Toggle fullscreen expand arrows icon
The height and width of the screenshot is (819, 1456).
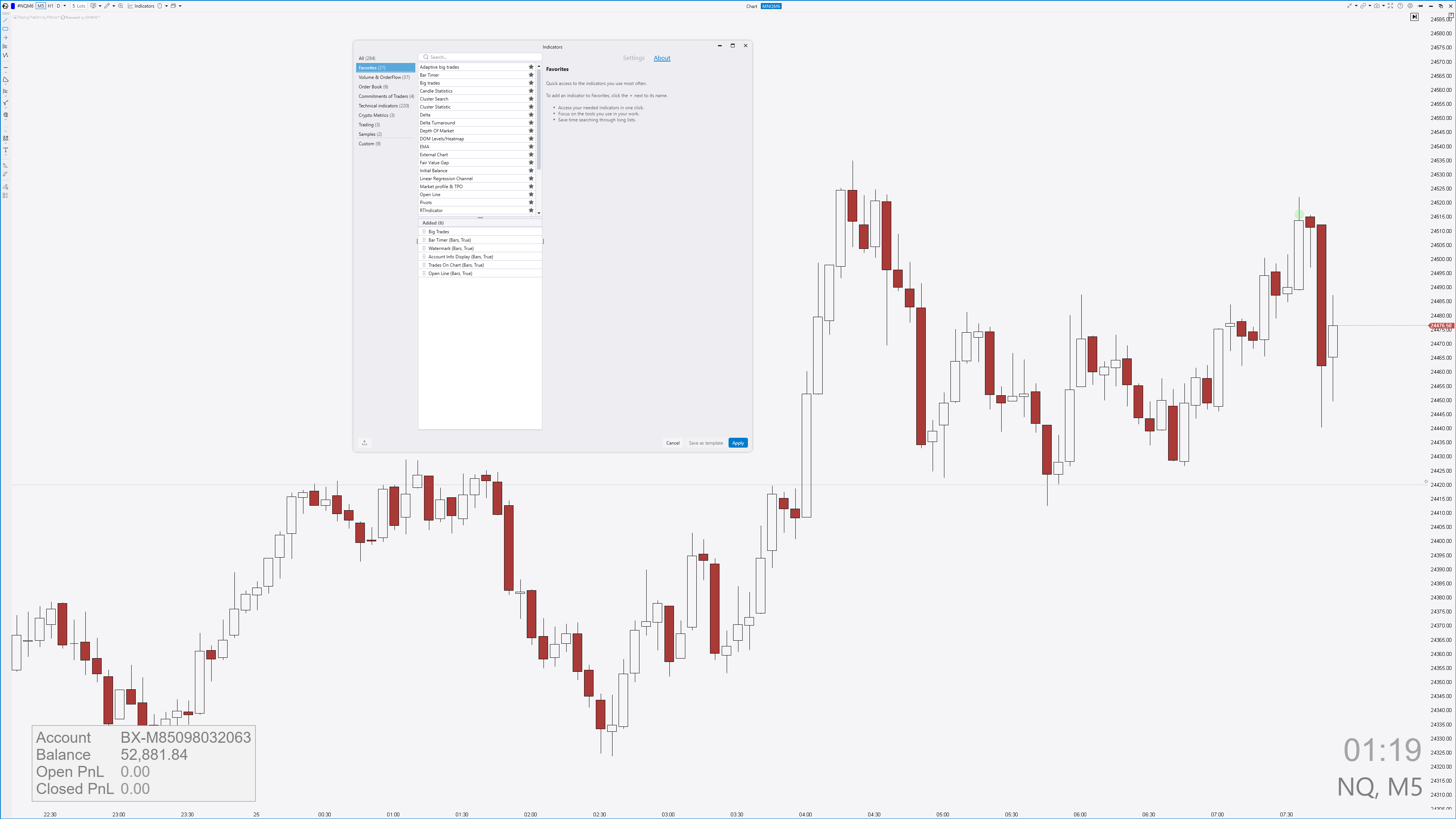coord(1390,6)
